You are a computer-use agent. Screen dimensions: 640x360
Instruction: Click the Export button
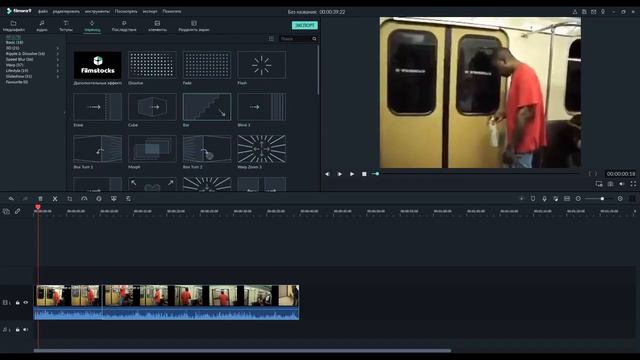[305, 25]
